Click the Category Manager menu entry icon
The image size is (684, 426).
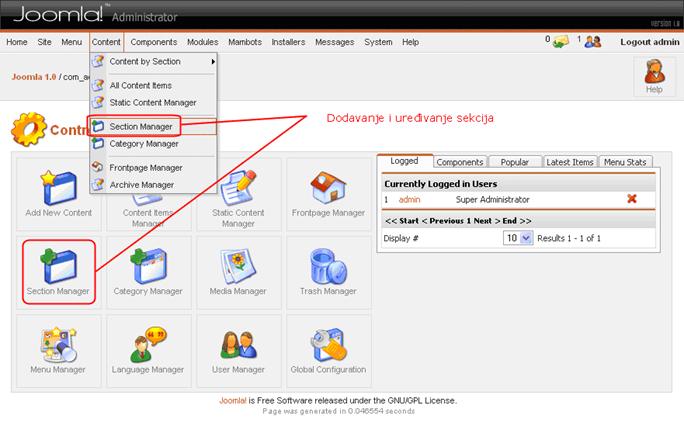(98, 143)
